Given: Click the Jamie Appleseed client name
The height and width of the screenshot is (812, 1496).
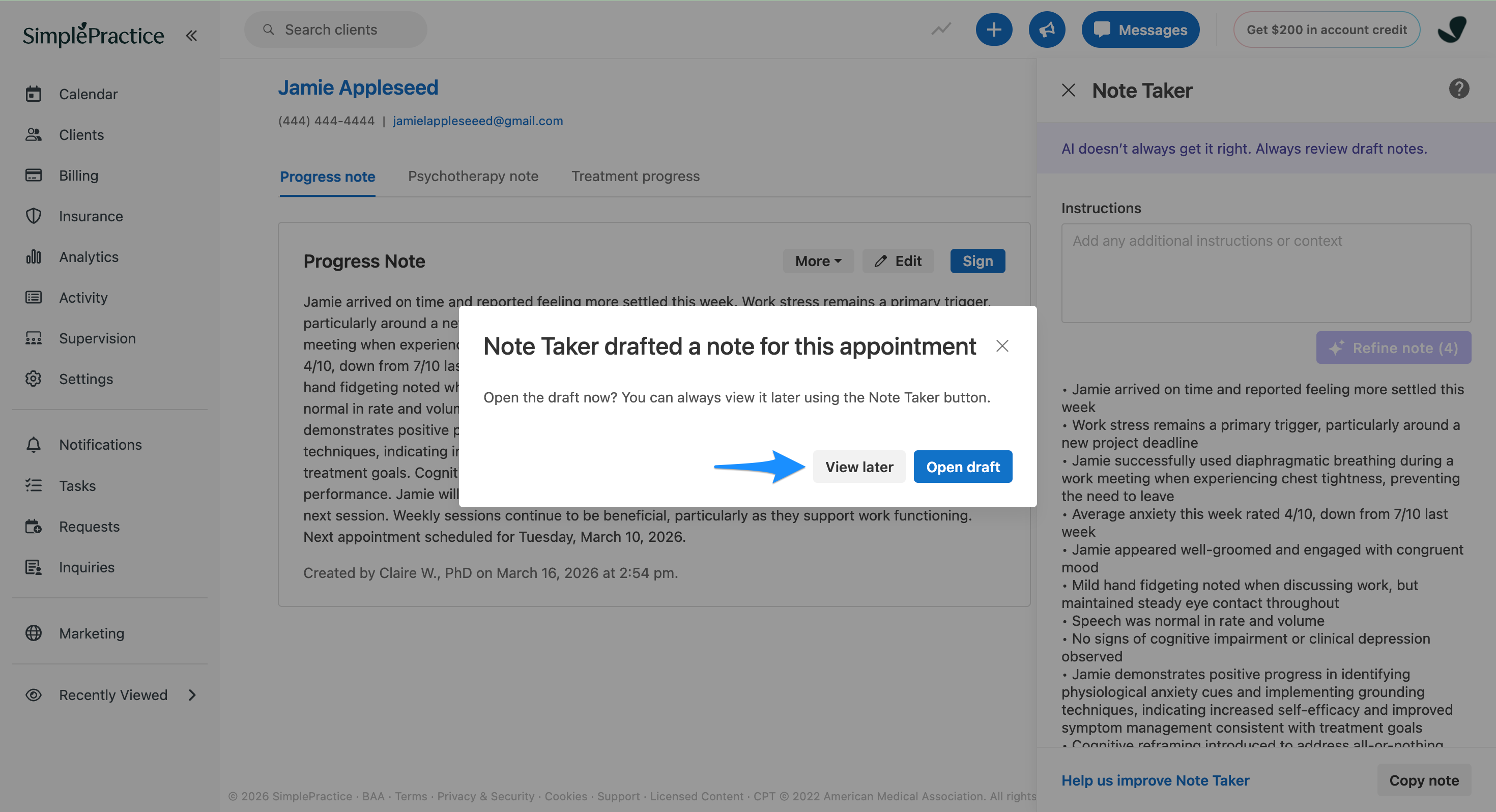Looking at the screenshot, I should 358,87.
